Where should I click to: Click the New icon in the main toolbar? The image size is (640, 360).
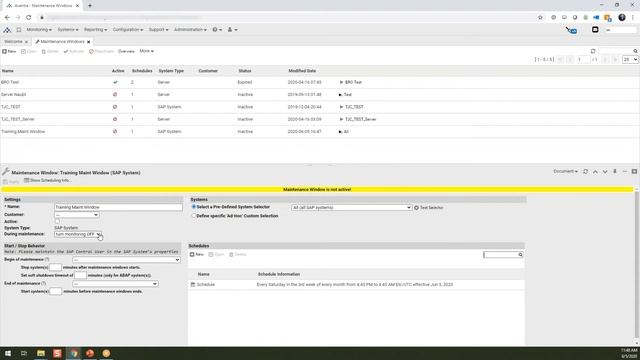[4, 51]
